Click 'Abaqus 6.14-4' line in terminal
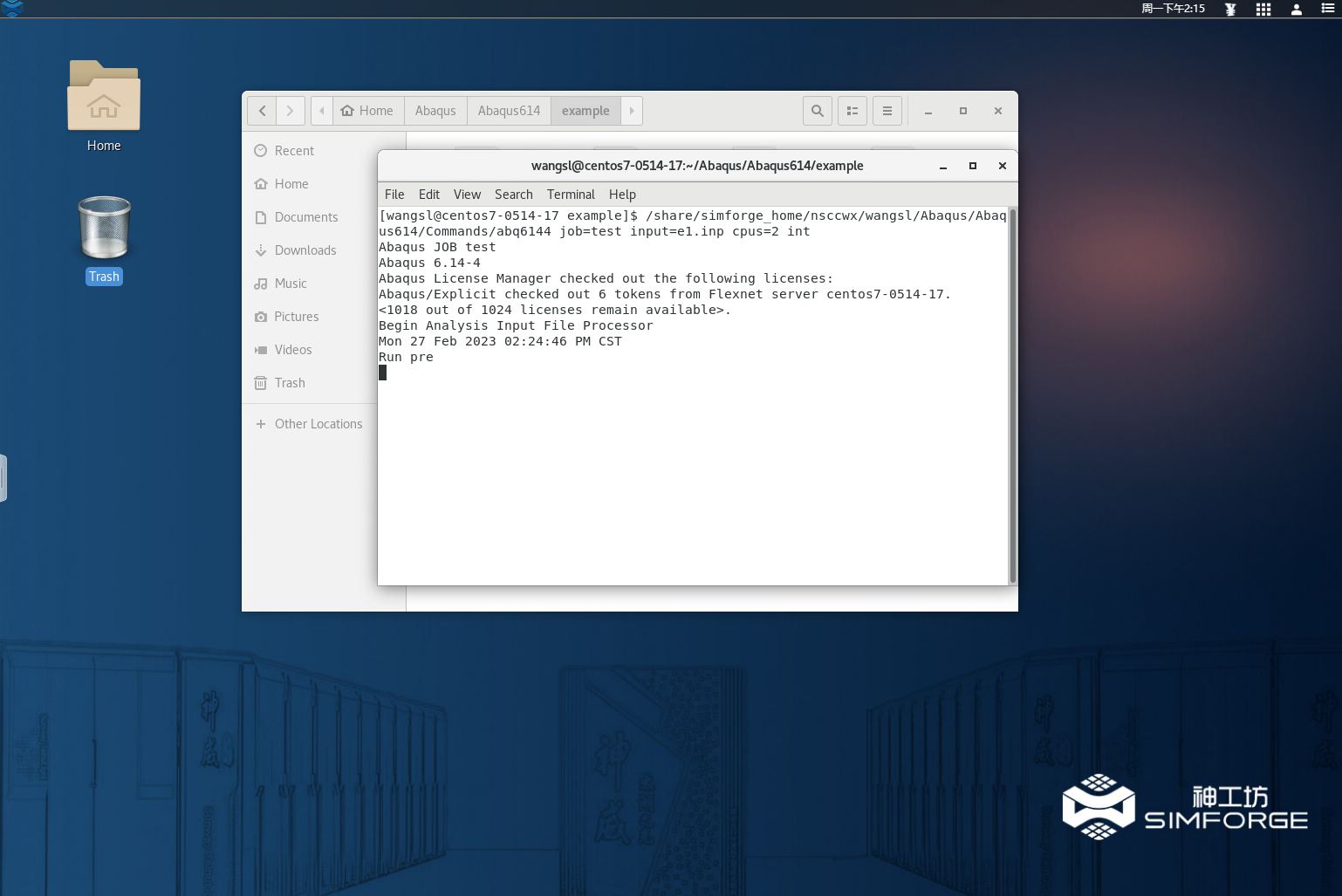This screenshot has width=1342, height=896. coord(429,263)
